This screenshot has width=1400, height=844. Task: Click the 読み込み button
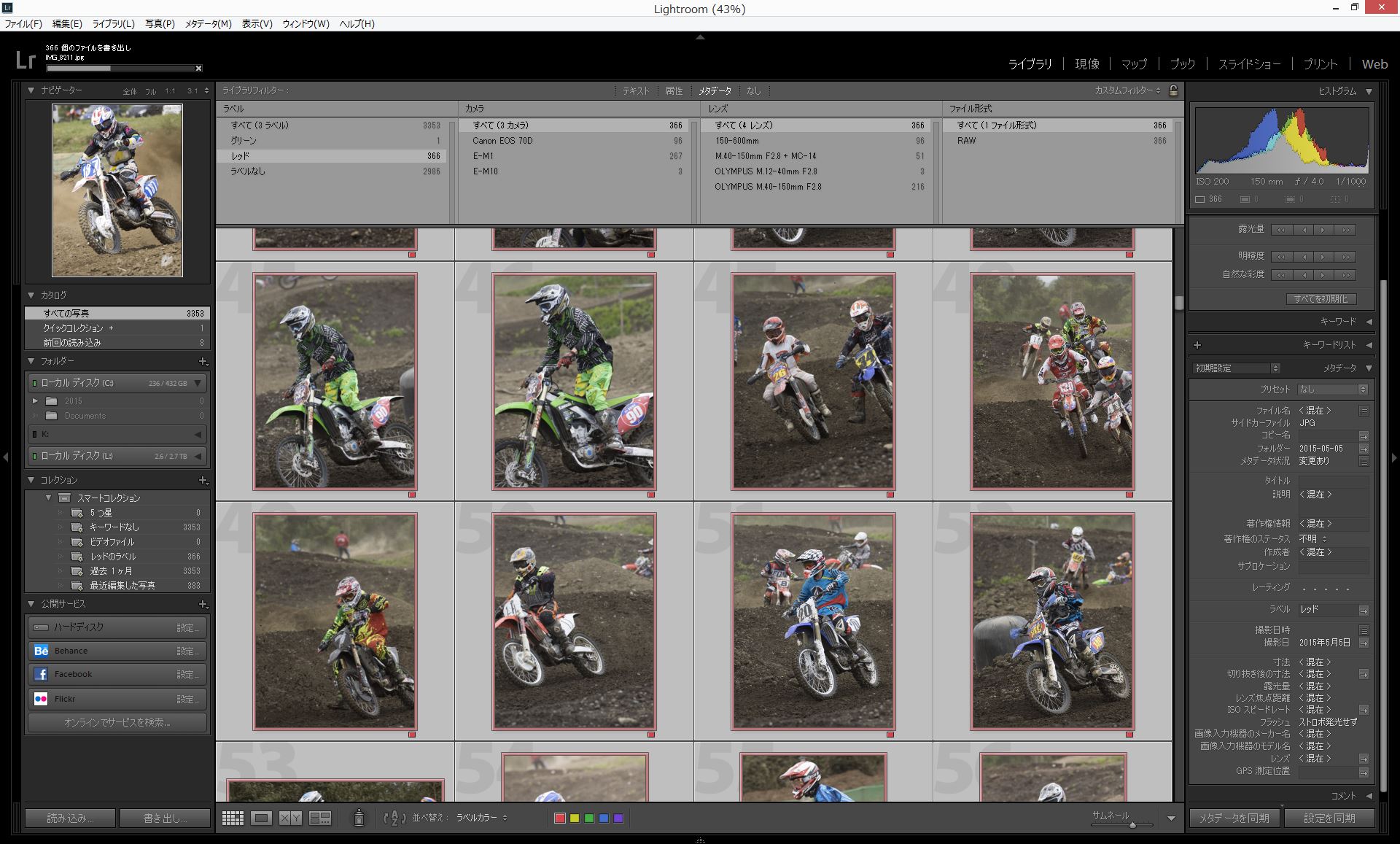tap(70, 818)
